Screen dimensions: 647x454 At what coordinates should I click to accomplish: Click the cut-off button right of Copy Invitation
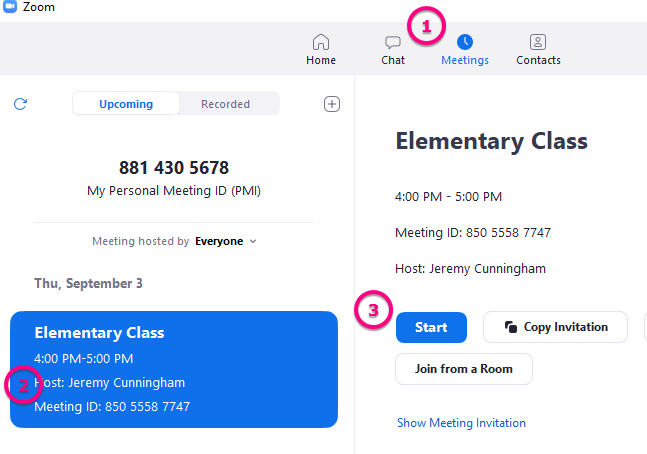coord(645,327)
